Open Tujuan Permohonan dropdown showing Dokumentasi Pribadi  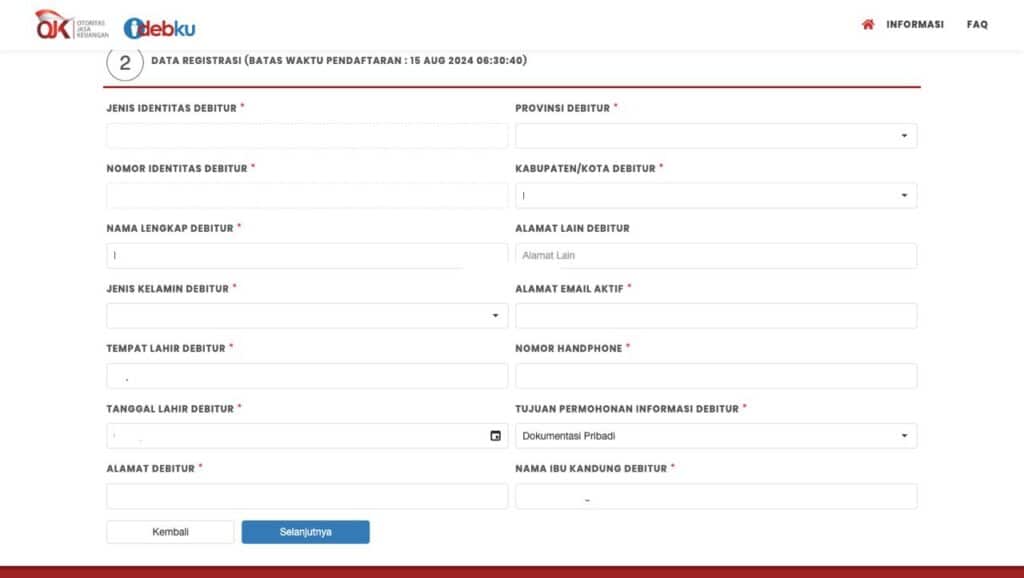click(x=716, y=436)
